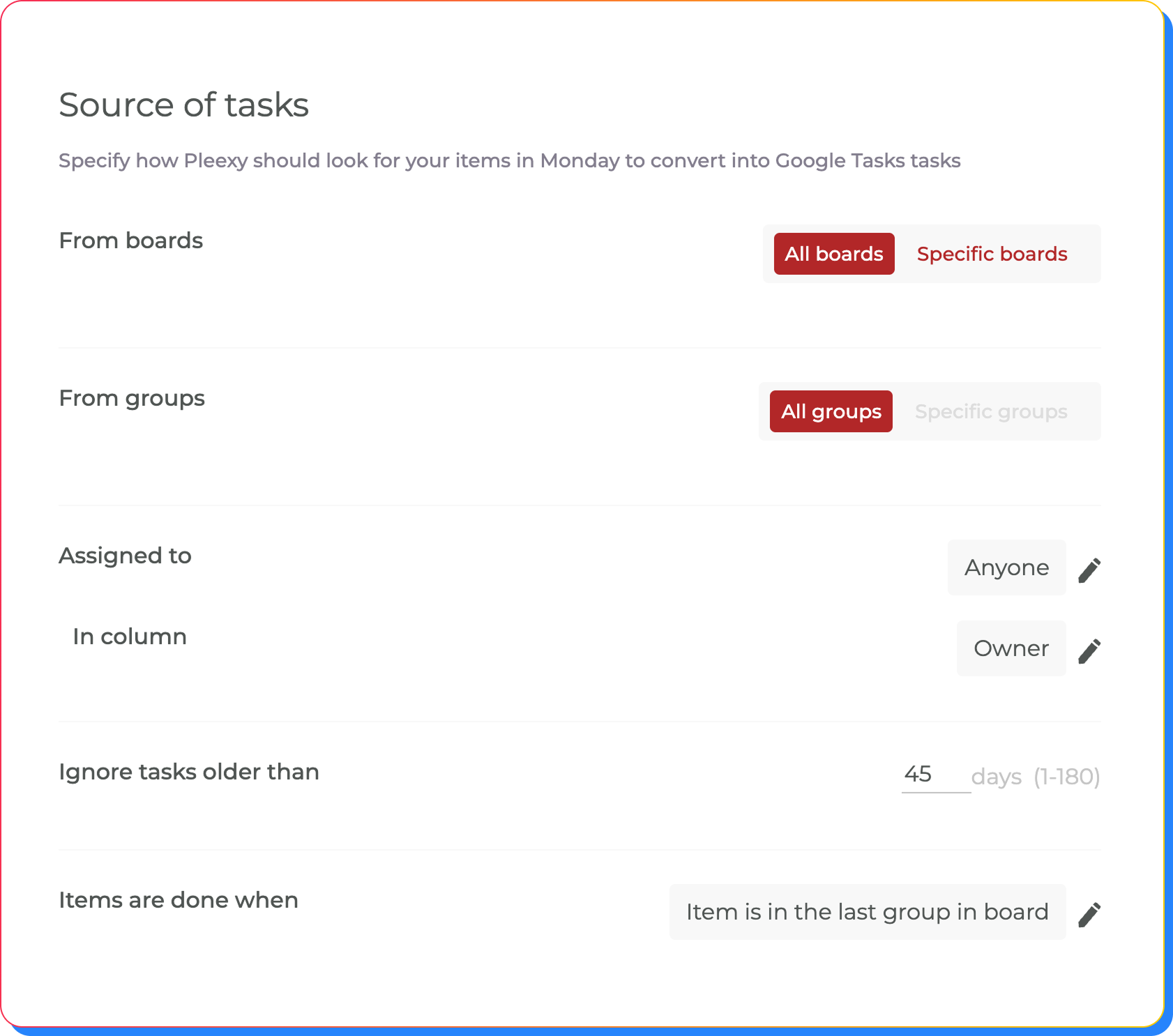
Task: Open the Anyone assignee selector
Action: coord(1006,567)
